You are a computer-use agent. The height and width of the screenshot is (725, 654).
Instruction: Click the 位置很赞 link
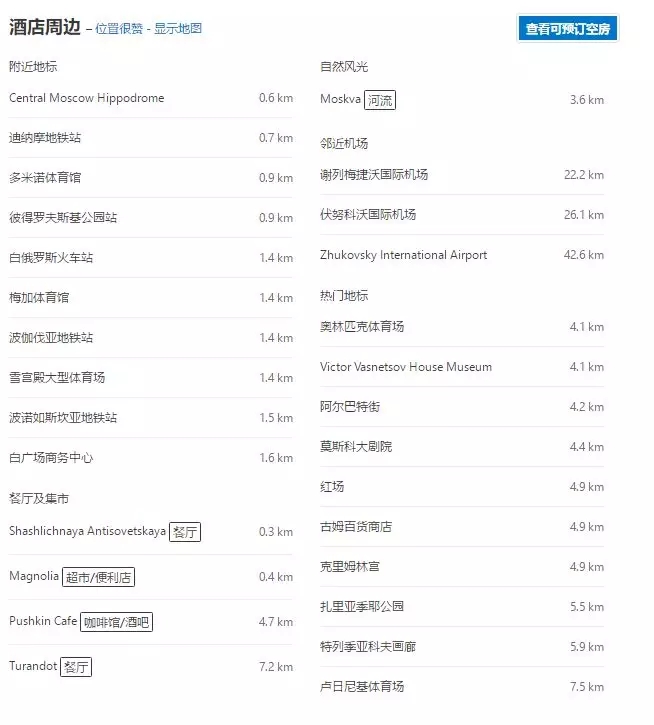(119, 29)
